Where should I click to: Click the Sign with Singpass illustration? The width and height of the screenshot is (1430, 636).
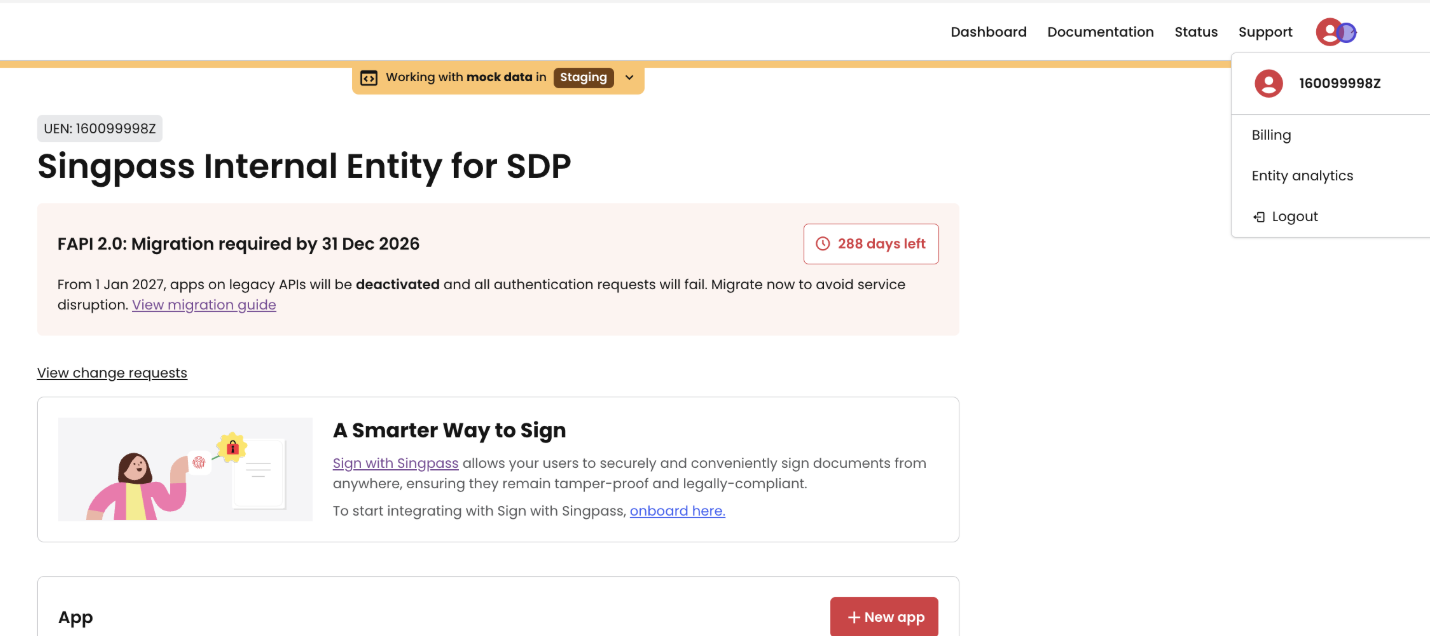click(x=185, y=469)
